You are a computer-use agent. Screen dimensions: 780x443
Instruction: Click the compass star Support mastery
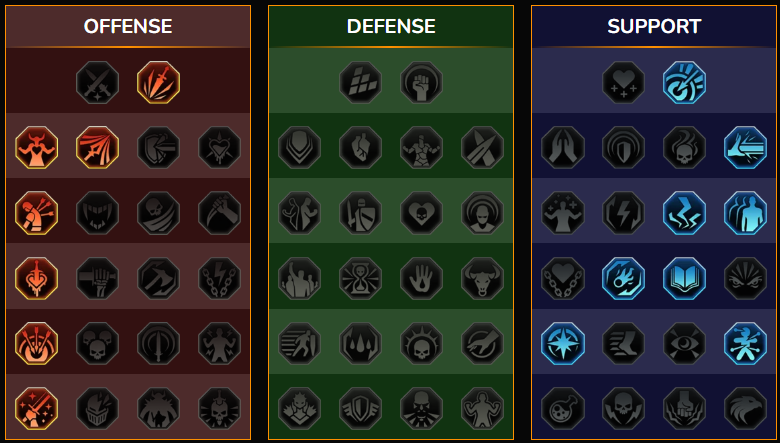[x=563, y=344]
